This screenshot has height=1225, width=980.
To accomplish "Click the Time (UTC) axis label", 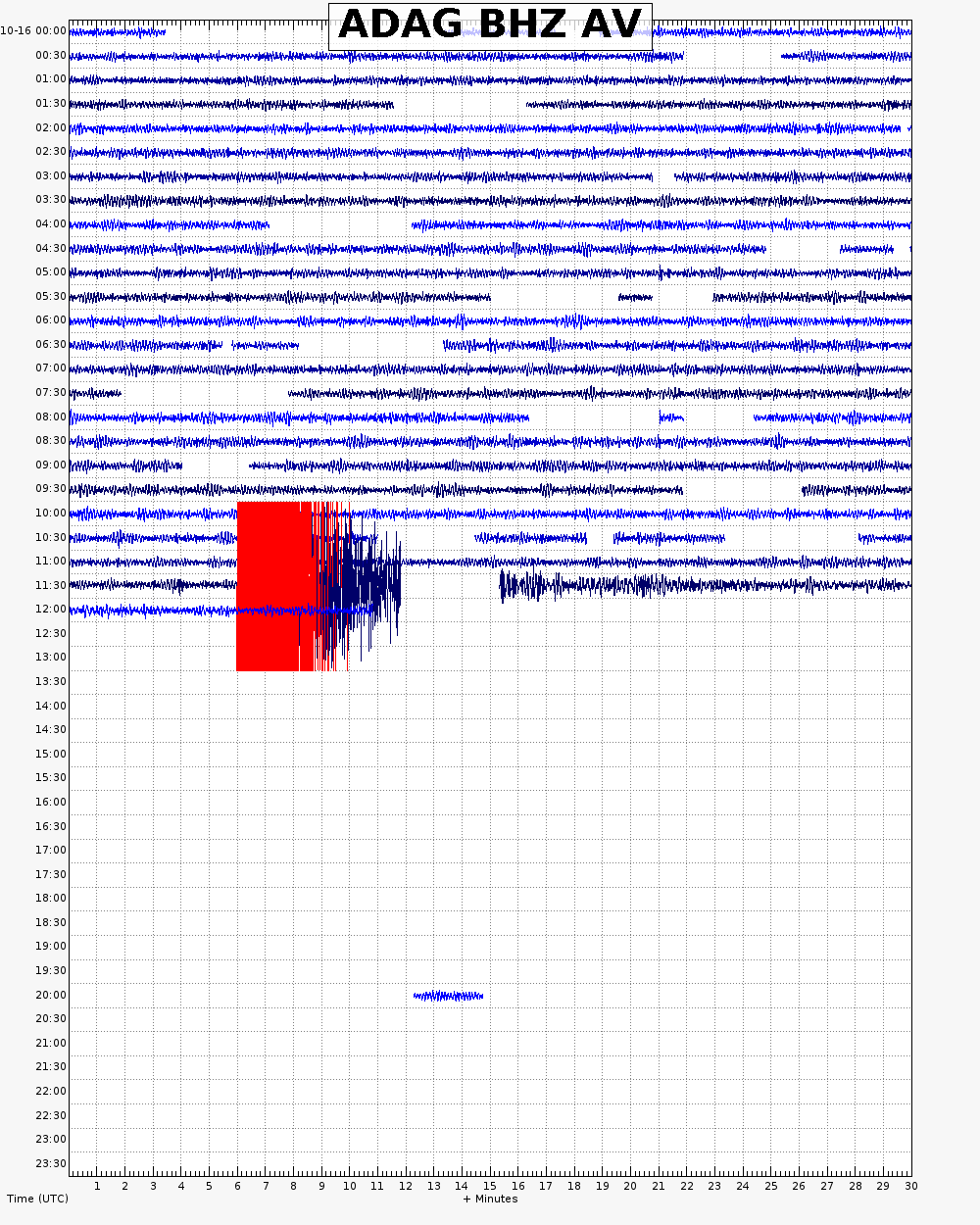I will point(37,1199).
